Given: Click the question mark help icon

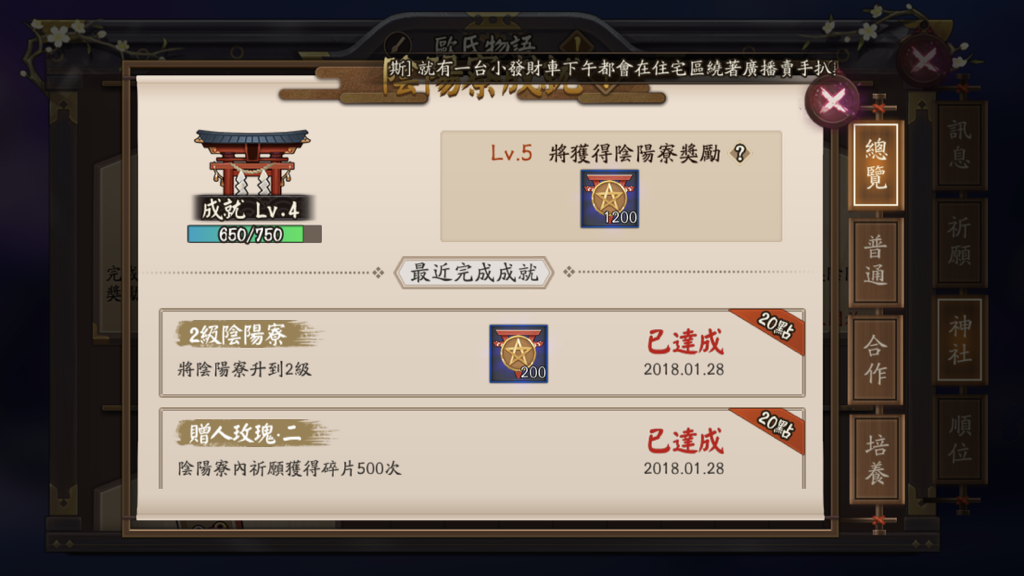Looking at the screenshot, I should tap(740, 153).
